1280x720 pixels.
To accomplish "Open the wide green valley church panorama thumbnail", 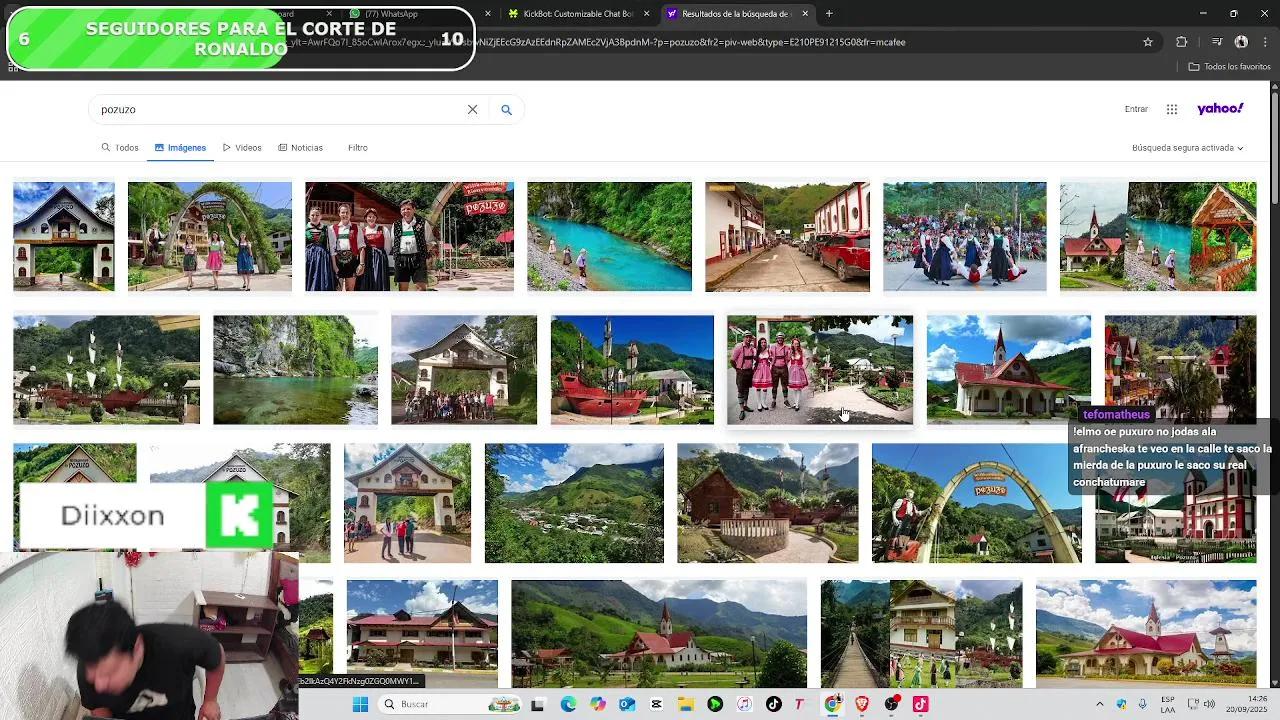I will [x=659, y=633].
